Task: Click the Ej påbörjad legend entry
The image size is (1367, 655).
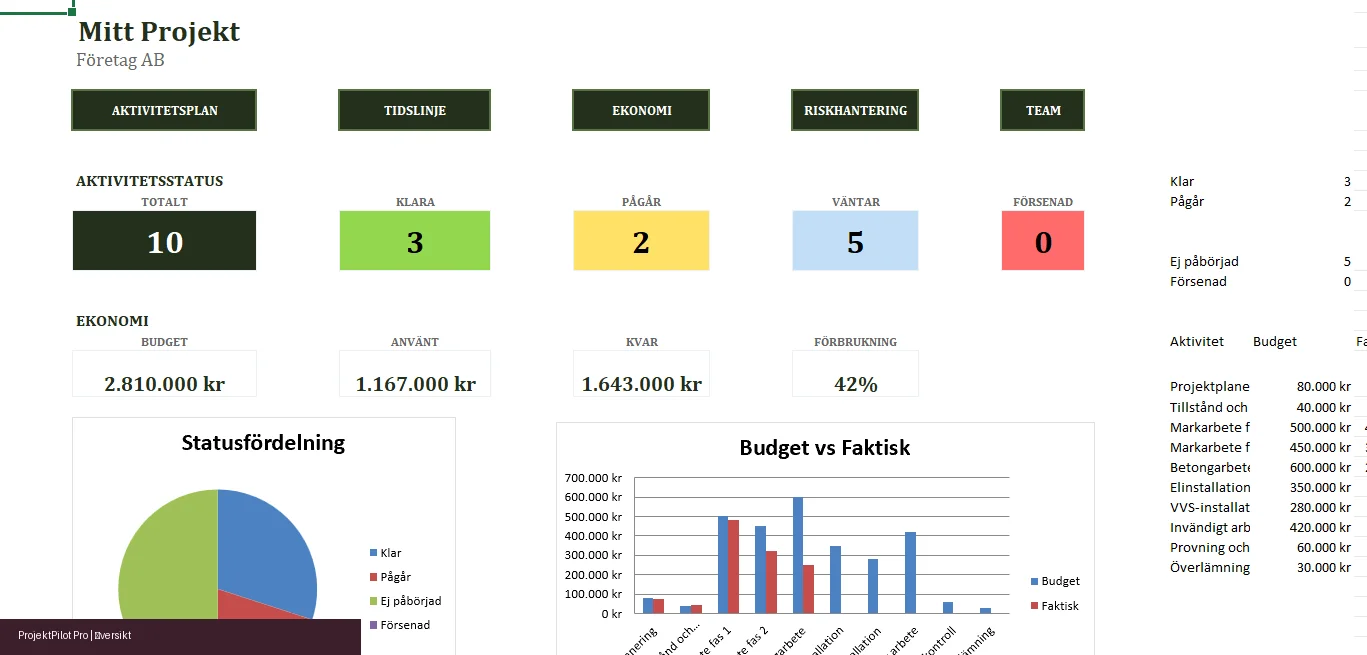Action: tap(406, 601)
